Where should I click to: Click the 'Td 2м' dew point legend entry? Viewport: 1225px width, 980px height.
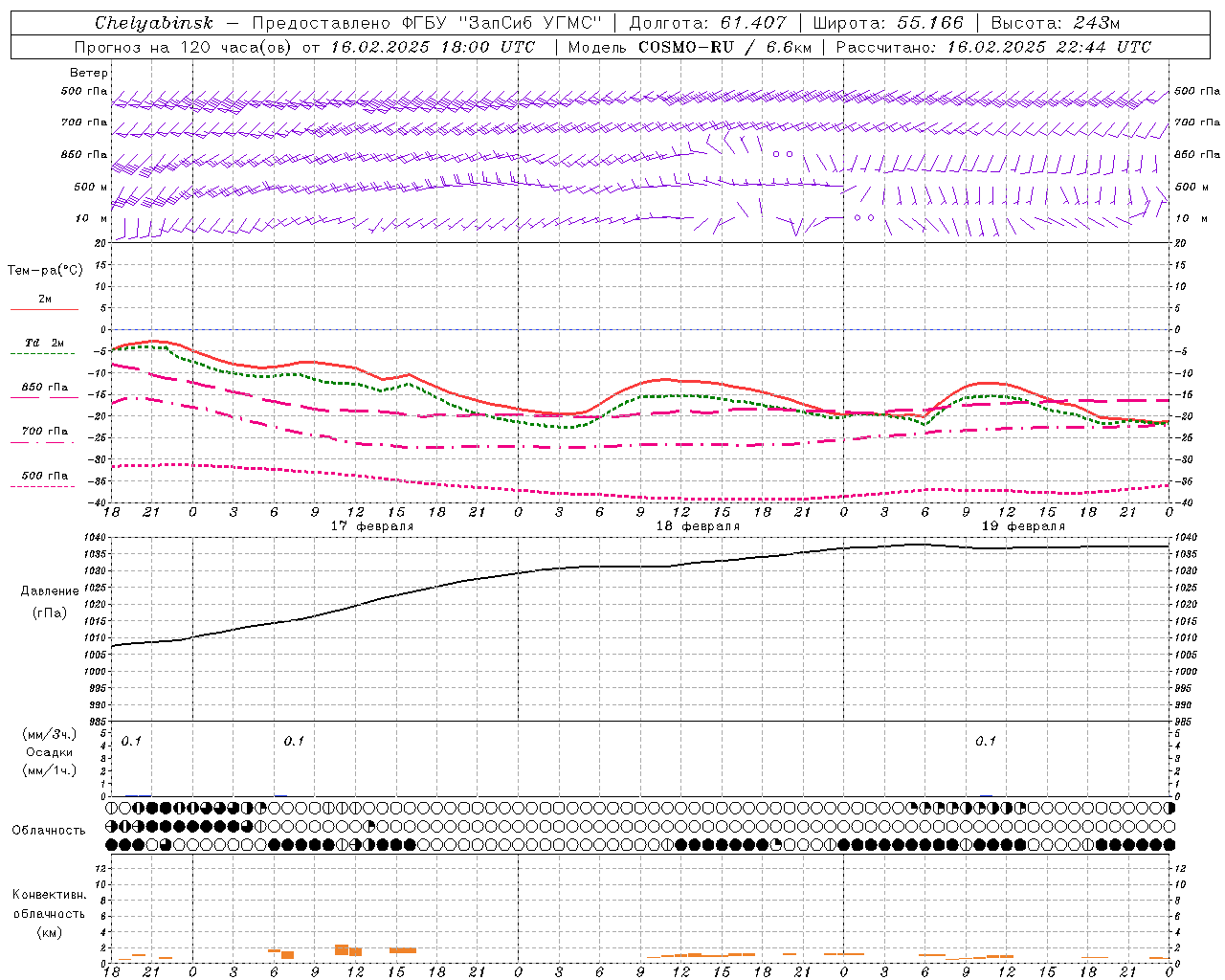pos(44,343)
